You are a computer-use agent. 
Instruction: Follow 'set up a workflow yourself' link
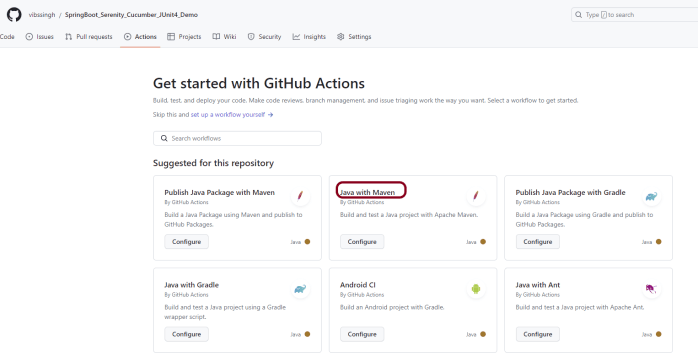tap(232, 114)
